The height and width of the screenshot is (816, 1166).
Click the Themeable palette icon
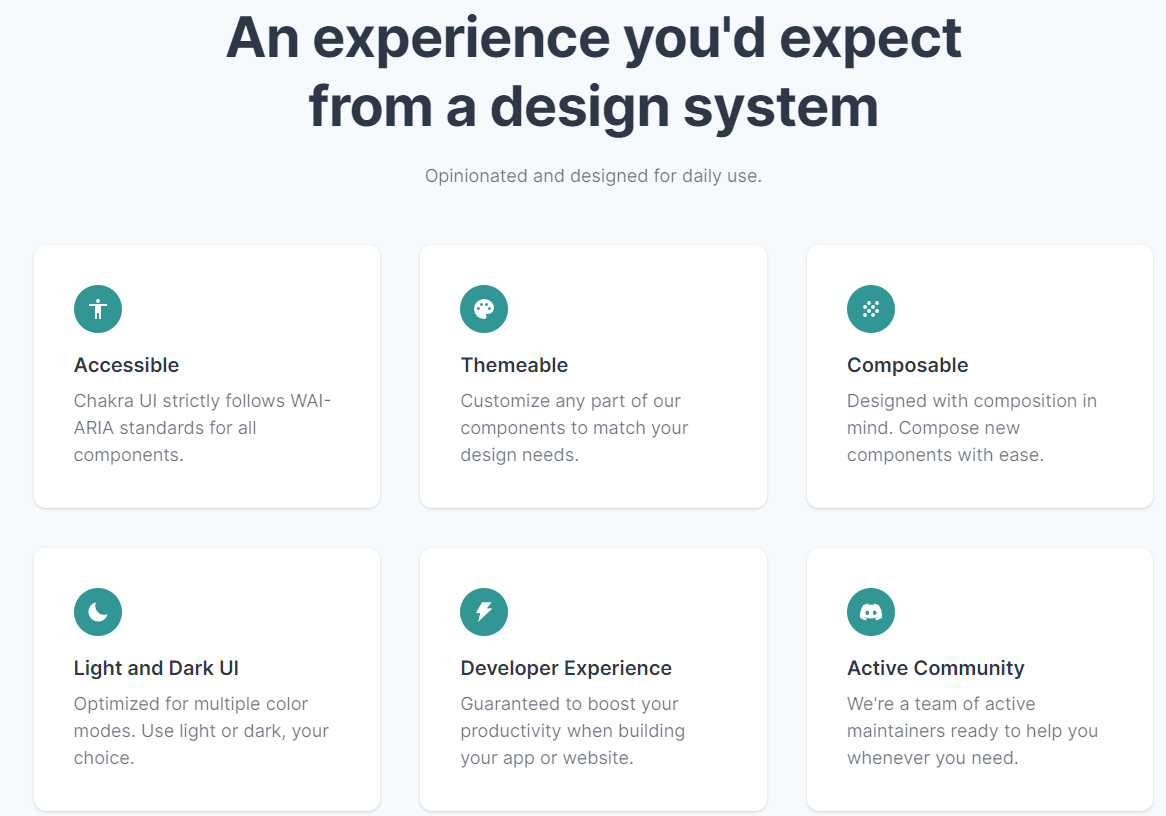tap(484, 309)
